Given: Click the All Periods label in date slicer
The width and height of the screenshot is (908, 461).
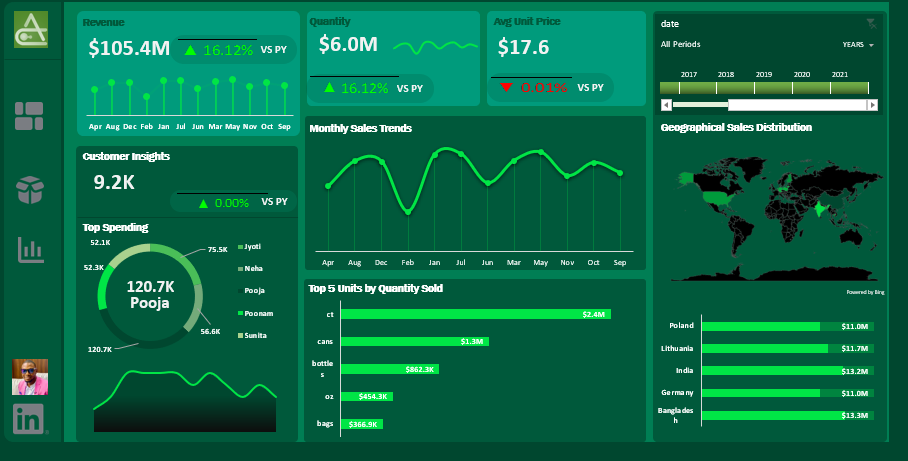Looking at the screenshot, I should [x=680, y=44].
